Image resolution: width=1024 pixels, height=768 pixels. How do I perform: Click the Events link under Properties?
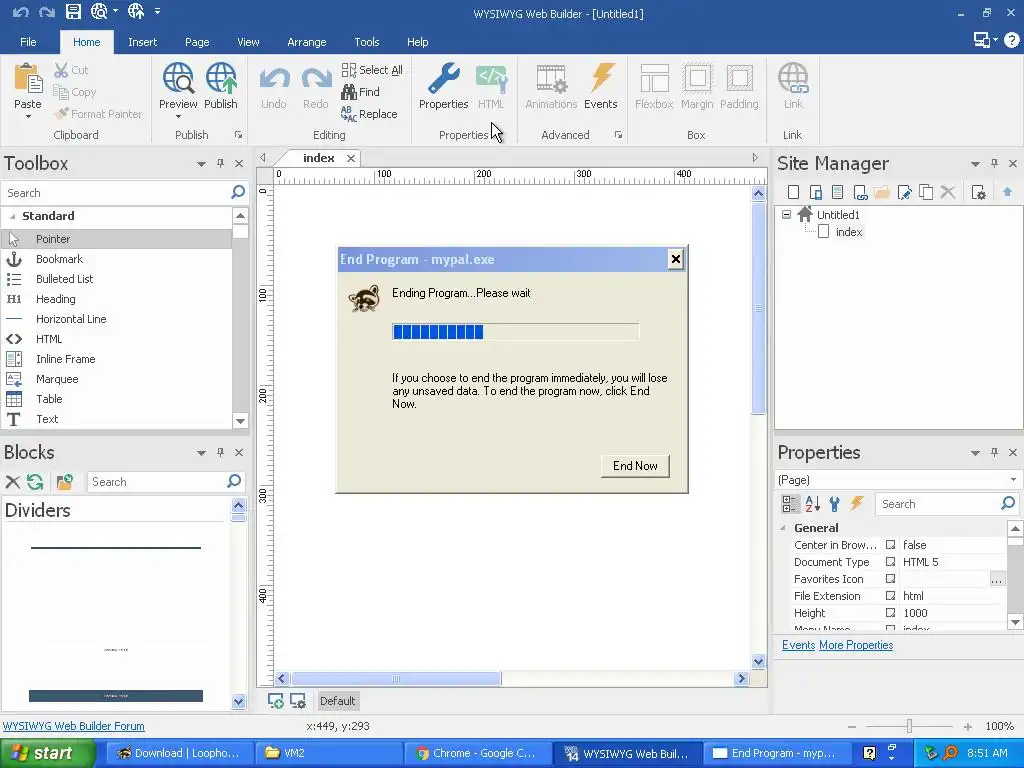798,645
